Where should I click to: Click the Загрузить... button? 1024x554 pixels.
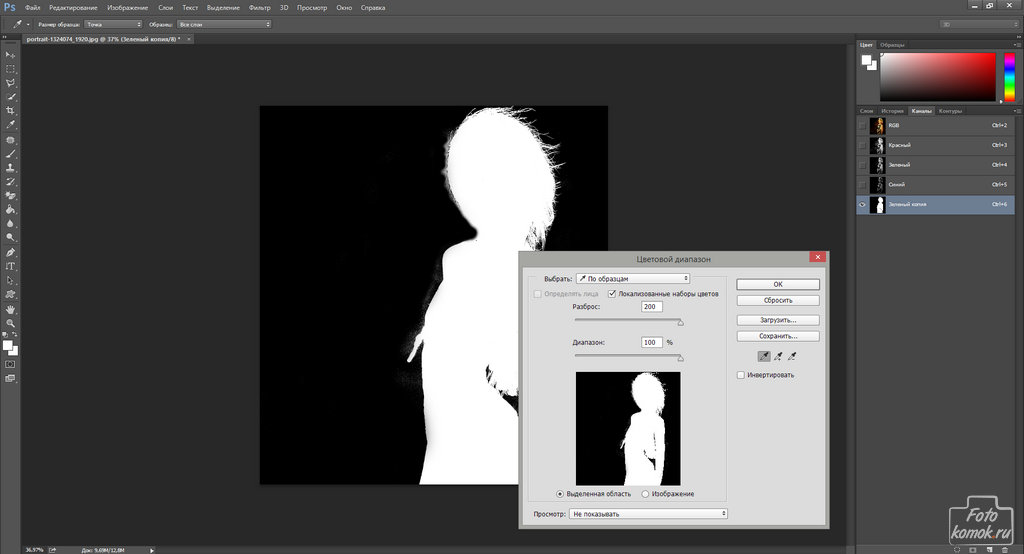(778, 320)
